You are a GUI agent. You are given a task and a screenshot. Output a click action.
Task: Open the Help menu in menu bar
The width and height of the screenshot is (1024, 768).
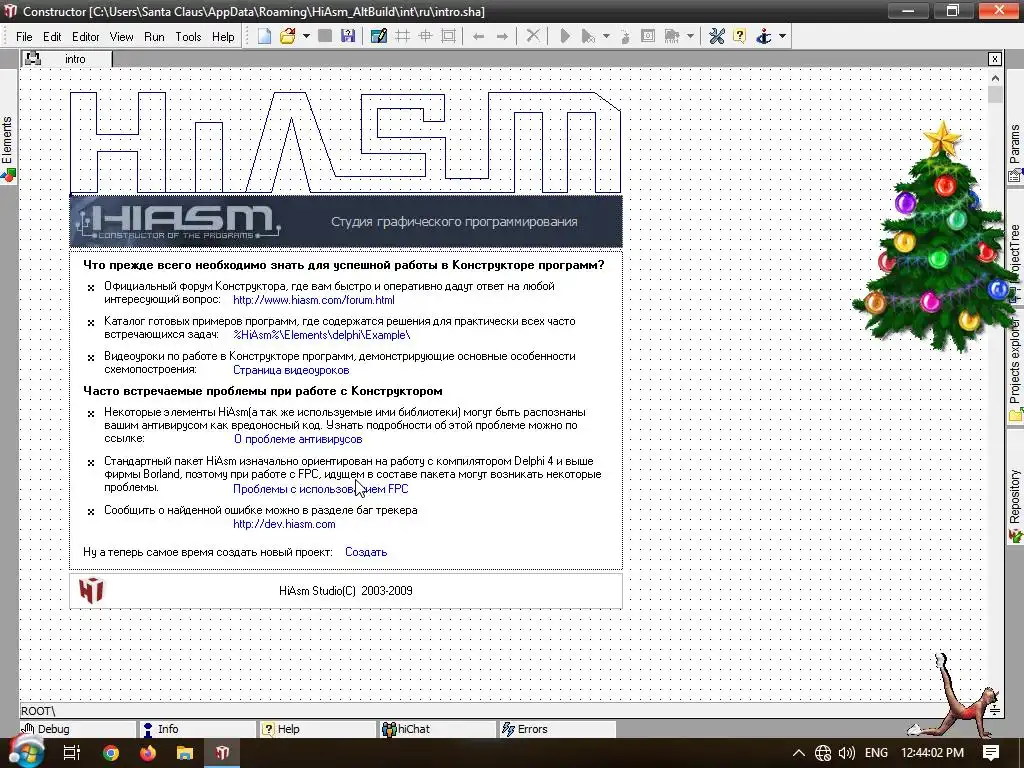(223, 37)
